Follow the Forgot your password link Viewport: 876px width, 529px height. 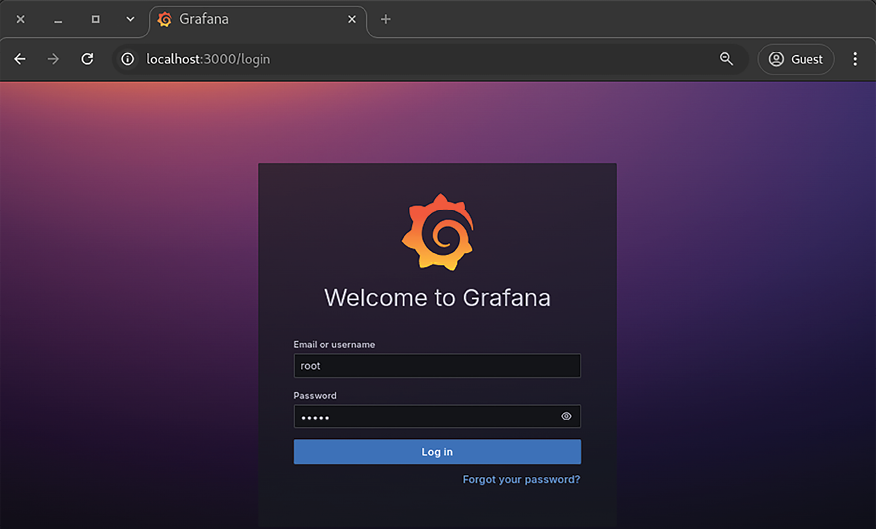[x=521, y=480]
